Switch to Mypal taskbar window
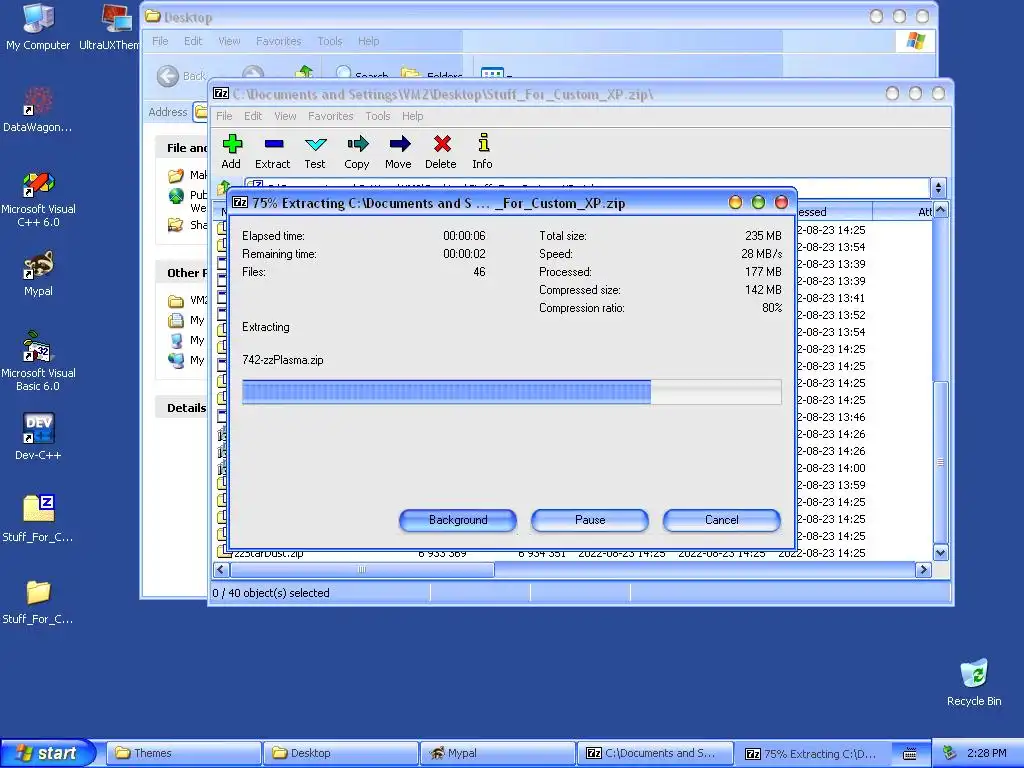 [497, 754]
